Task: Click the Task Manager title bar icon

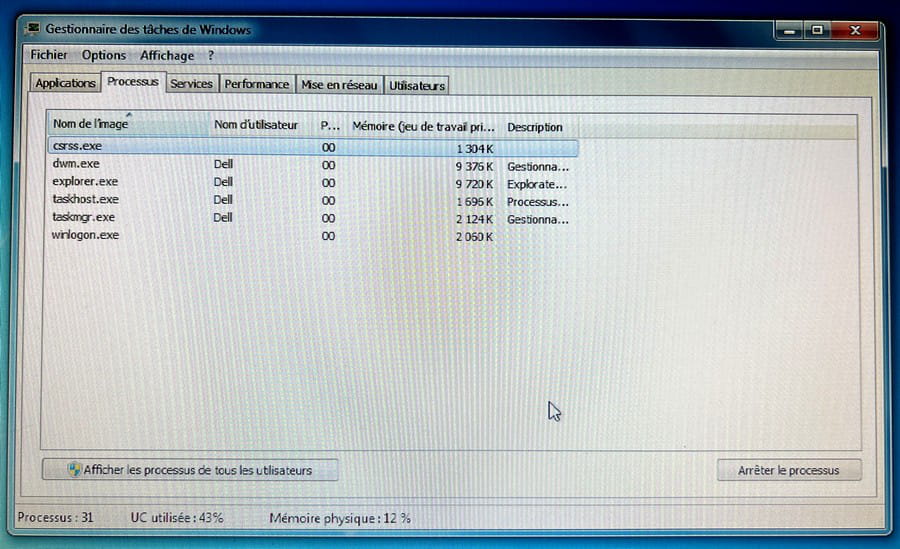Action: (33, 28)
